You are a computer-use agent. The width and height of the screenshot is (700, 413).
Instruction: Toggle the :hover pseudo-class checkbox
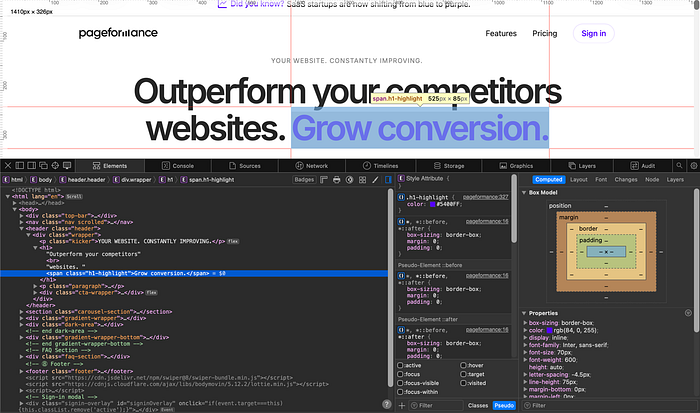[x=463, y=365]
